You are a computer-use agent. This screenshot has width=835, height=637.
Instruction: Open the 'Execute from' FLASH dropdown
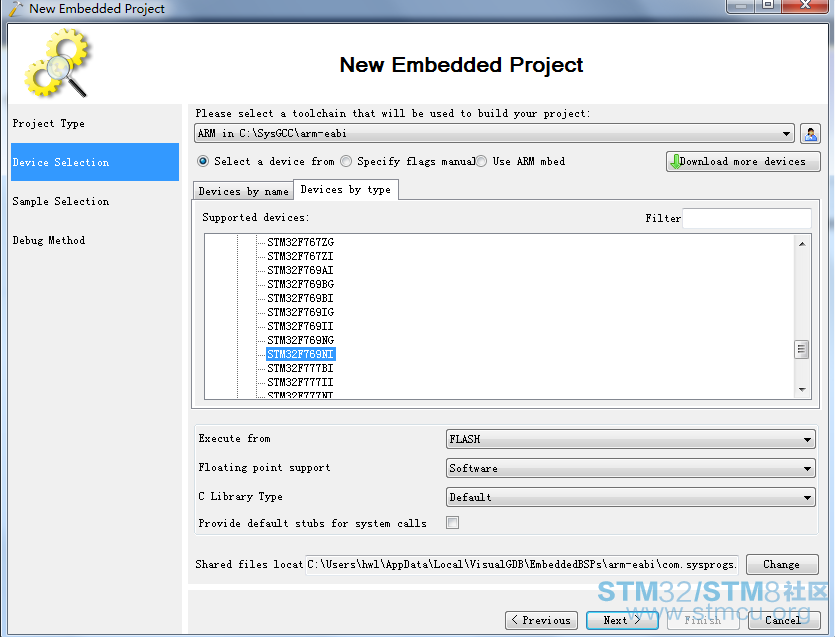coord(631,439)
